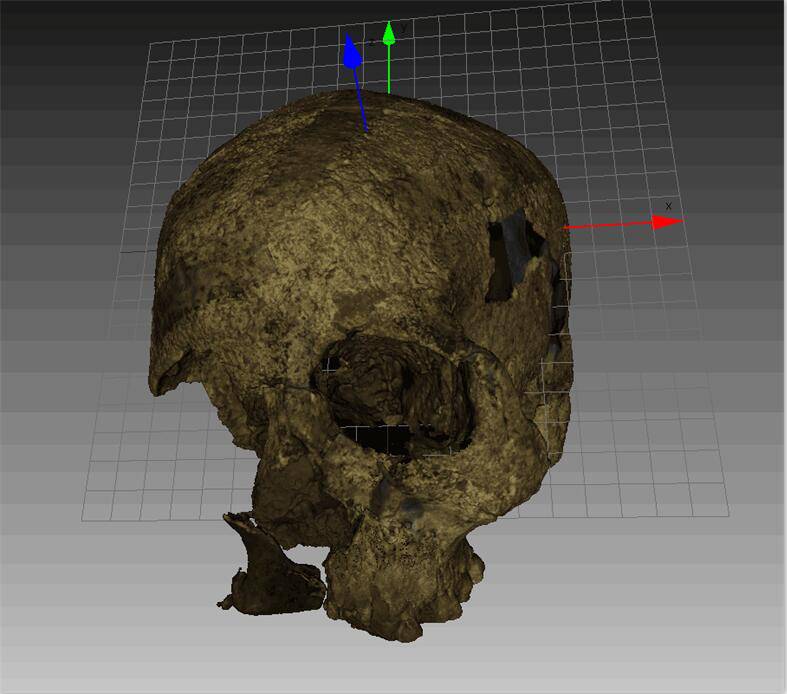
Task: Click the X axis label text
Action: click(668, 207)
